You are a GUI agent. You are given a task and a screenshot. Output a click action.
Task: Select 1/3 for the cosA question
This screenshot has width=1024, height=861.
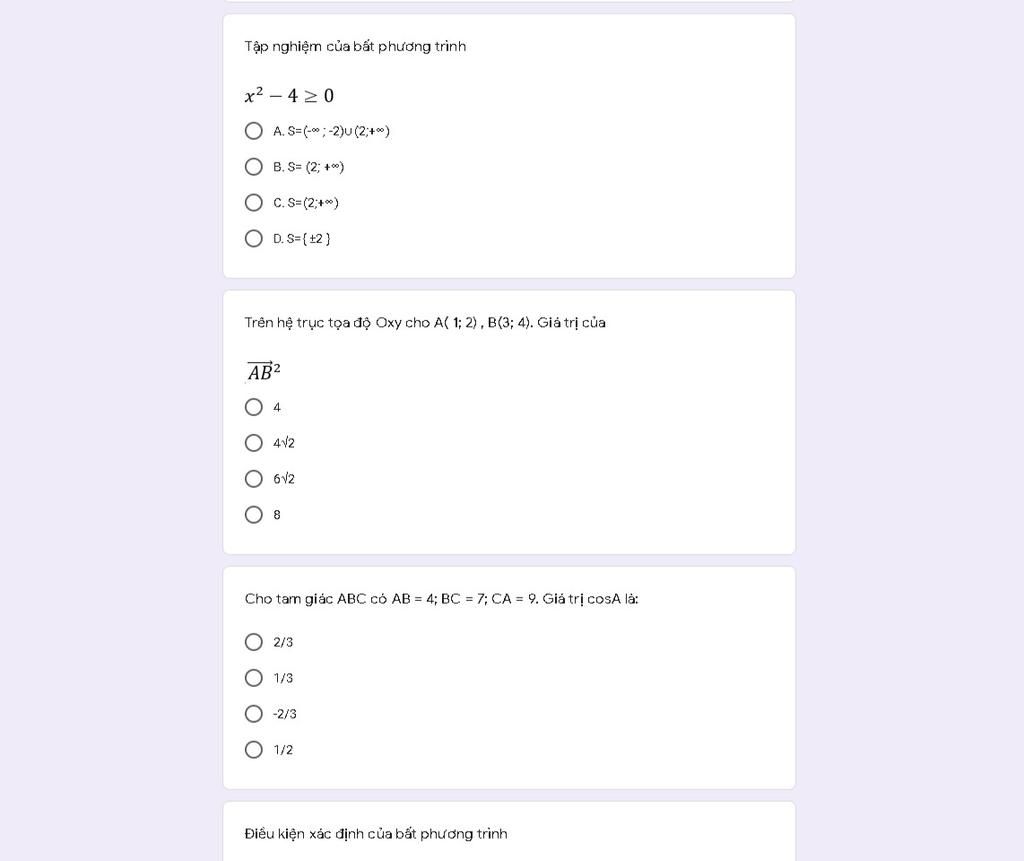point(253,678)
